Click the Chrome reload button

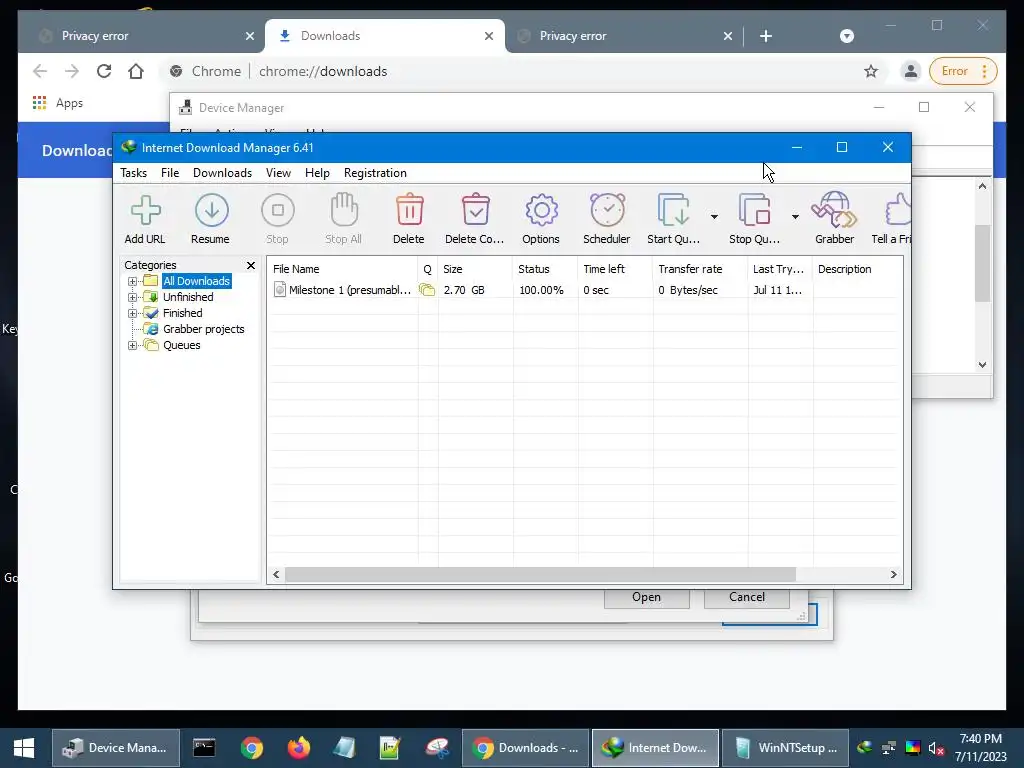click(104, 71)
